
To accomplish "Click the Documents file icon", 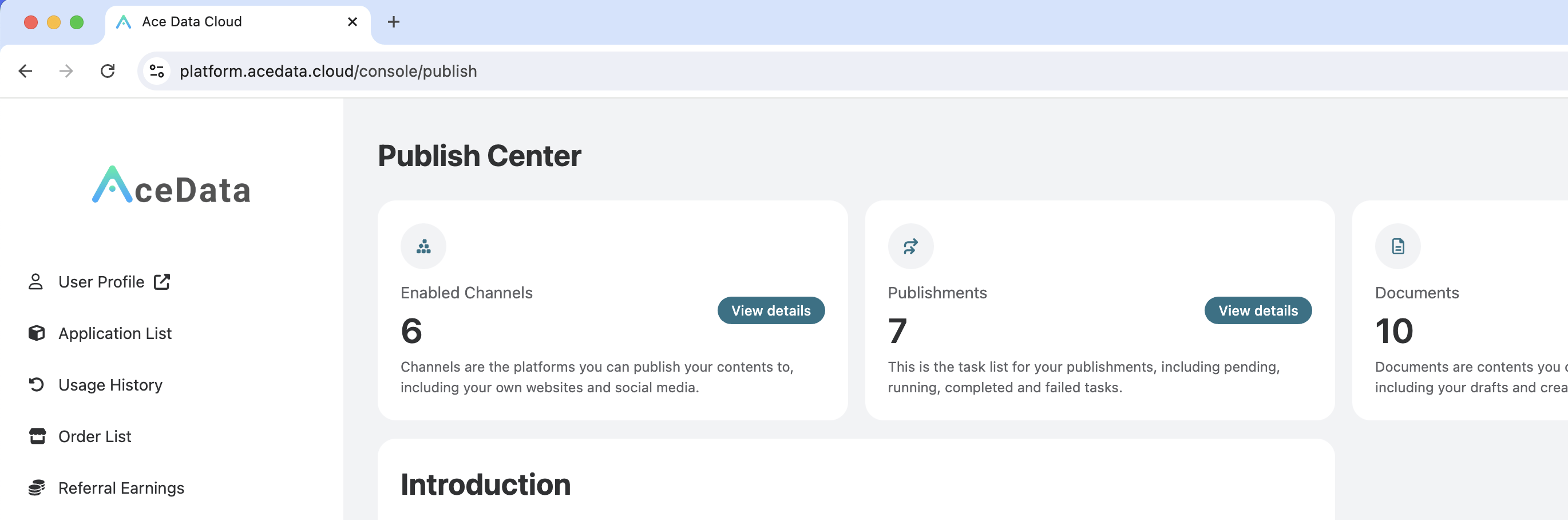I will click(1397, 247).
